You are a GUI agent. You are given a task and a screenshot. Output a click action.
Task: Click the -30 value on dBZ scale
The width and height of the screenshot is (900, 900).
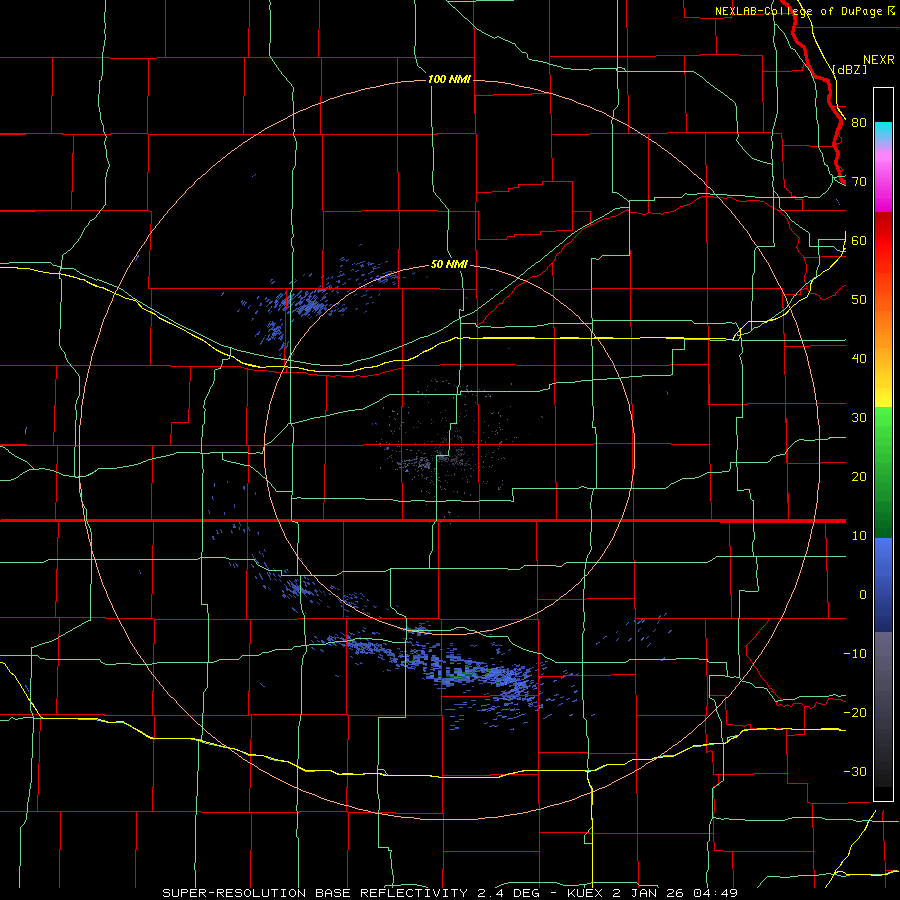point(855,771)
